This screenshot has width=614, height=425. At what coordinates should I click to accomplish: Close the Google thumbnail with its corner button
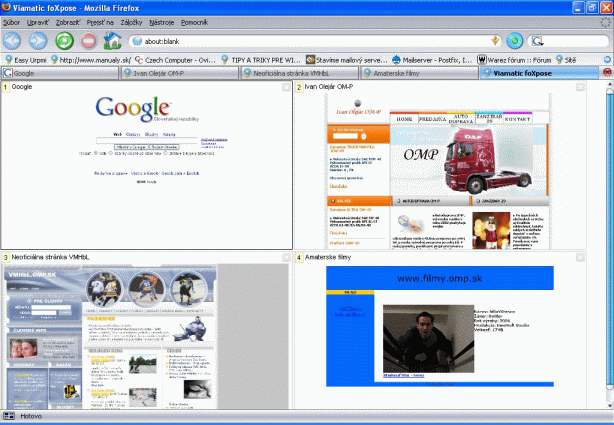click(286, 87)
